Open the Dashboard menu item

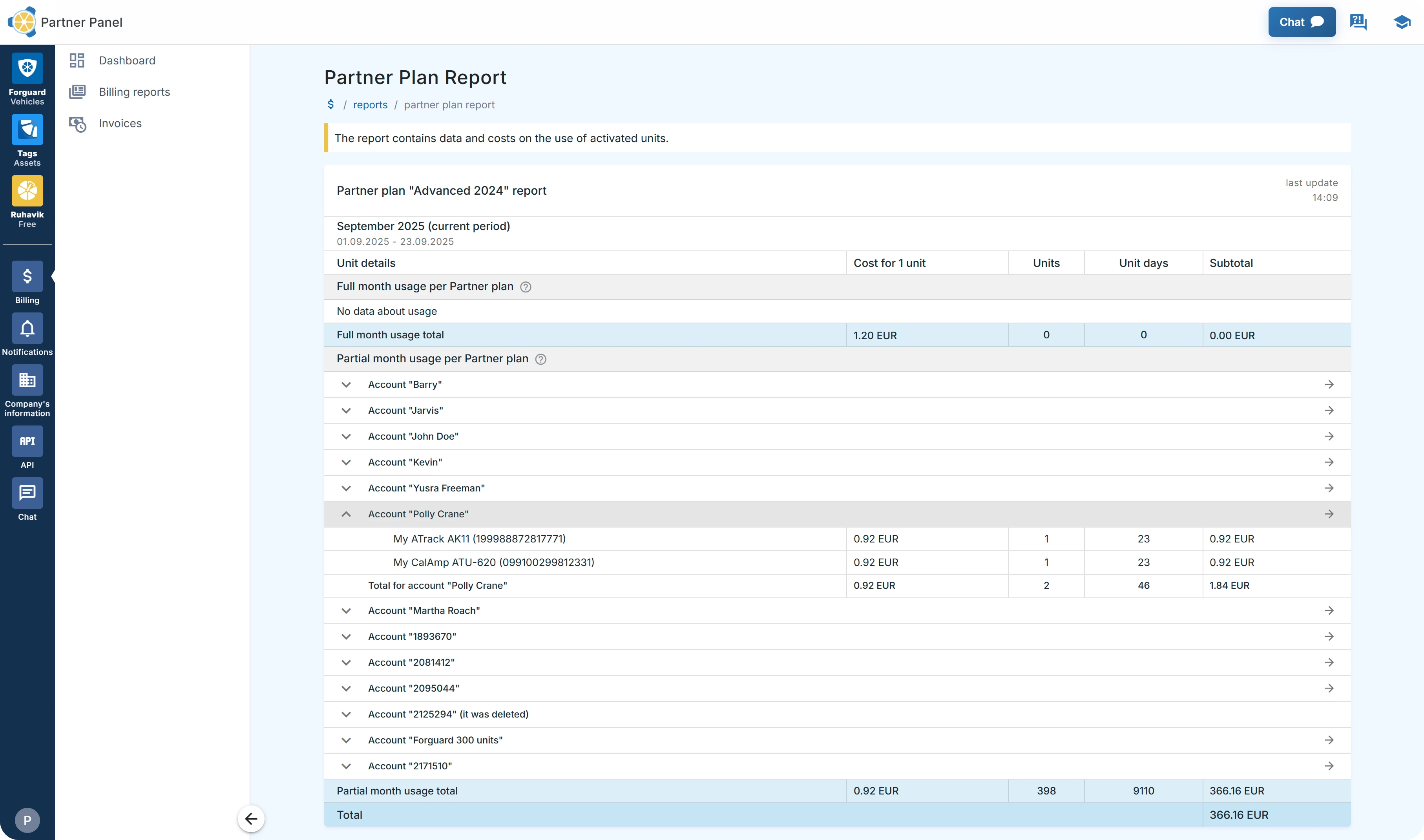(x=127, y=60)
